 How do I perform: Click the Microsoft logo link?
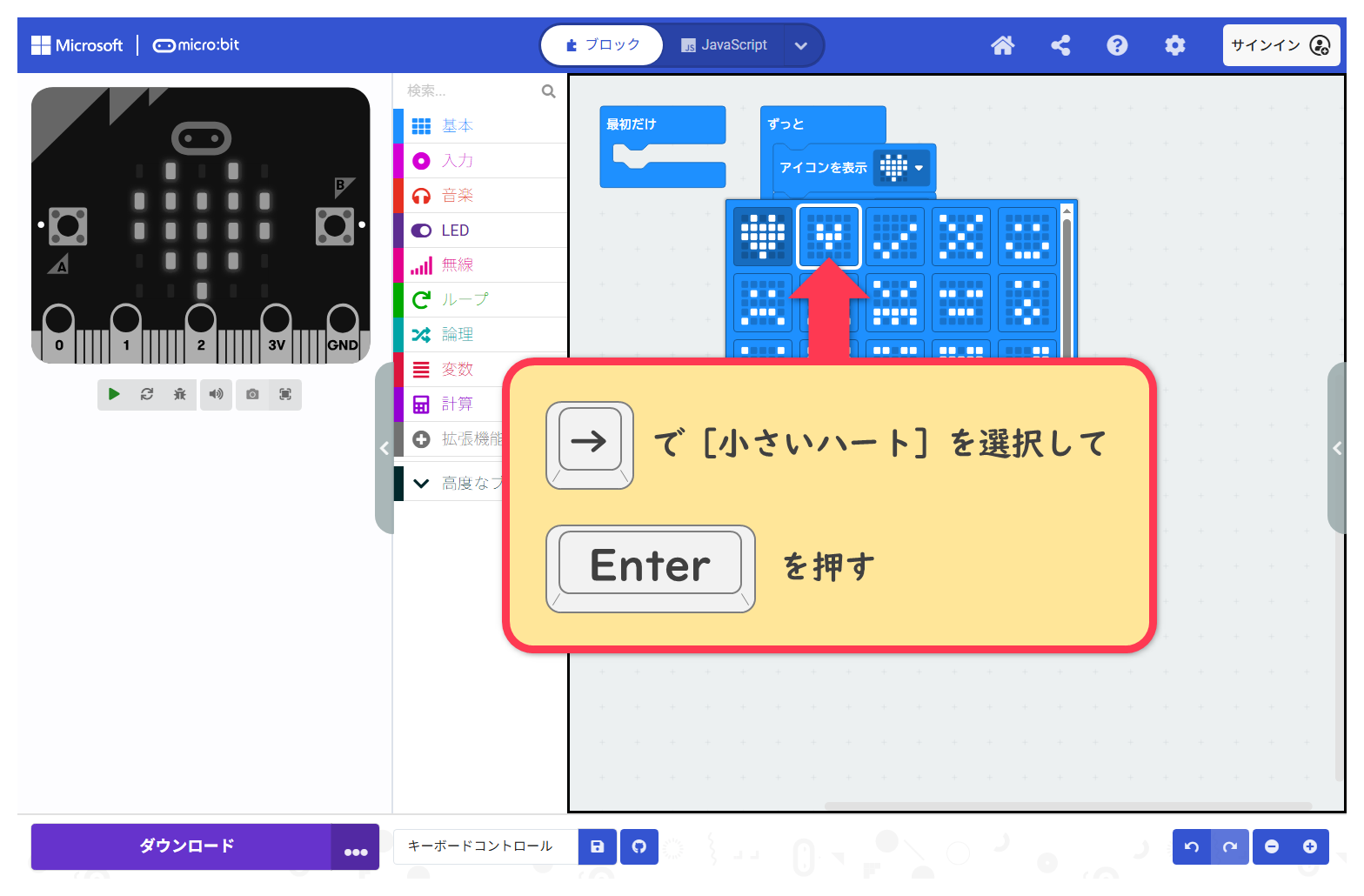[x=77, y=45]
